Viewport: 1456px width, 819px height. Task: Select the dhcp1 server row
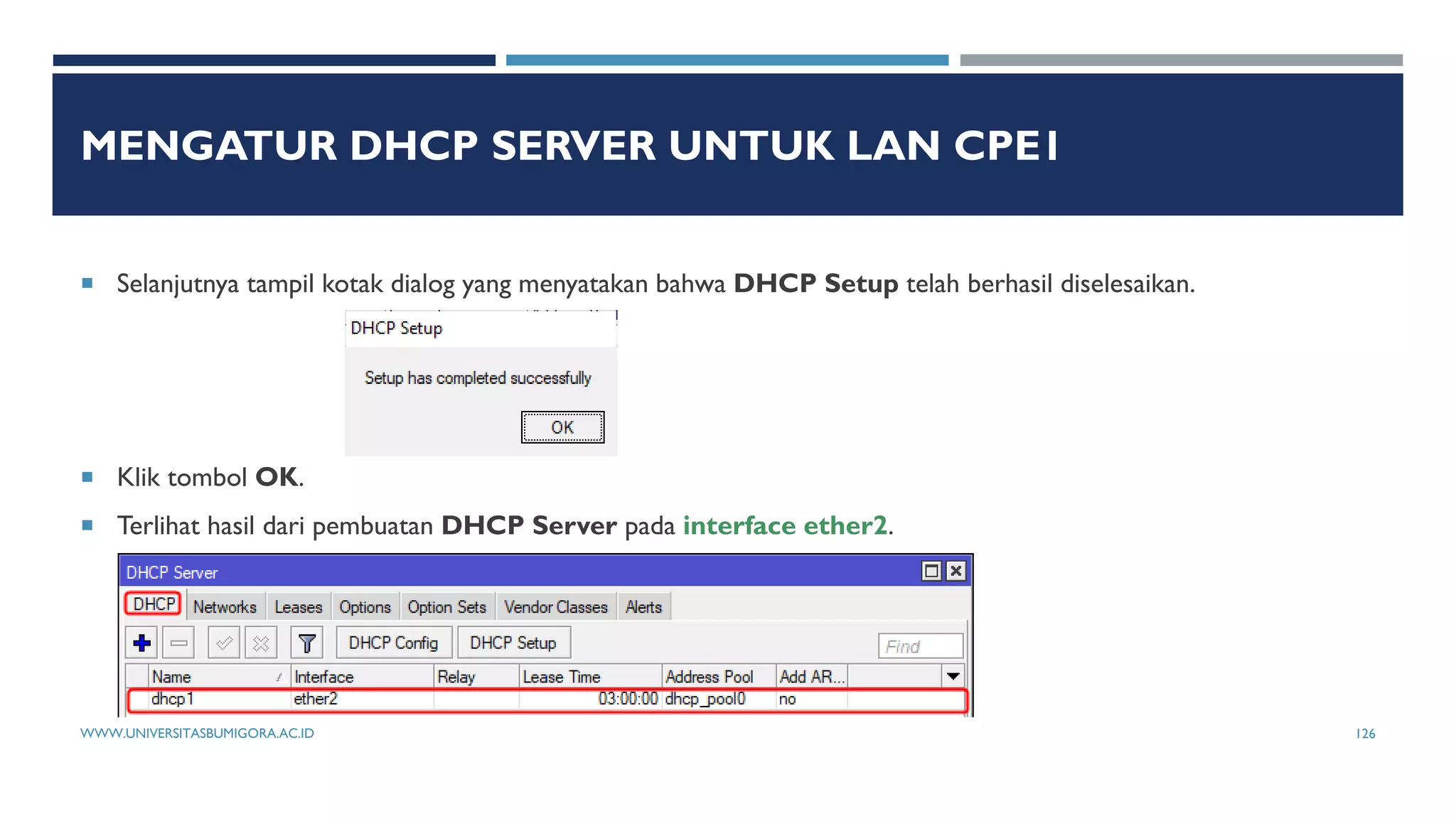pyautogui.click(x=547, y=700)
